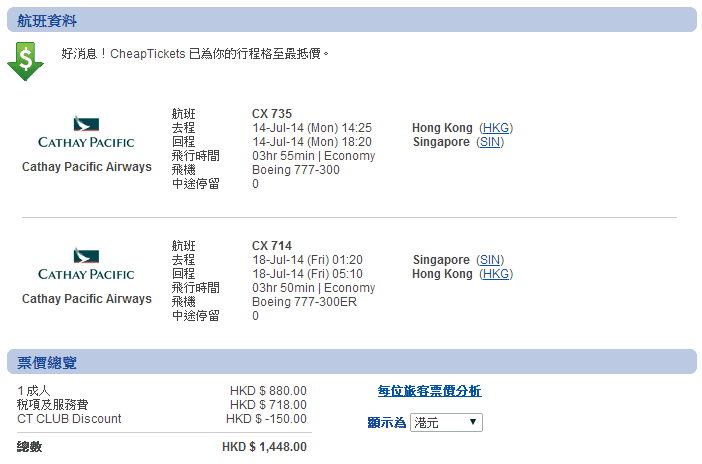
Task: Click the total price HKD $ 1,448.00
Action: (x=264, y=447)
